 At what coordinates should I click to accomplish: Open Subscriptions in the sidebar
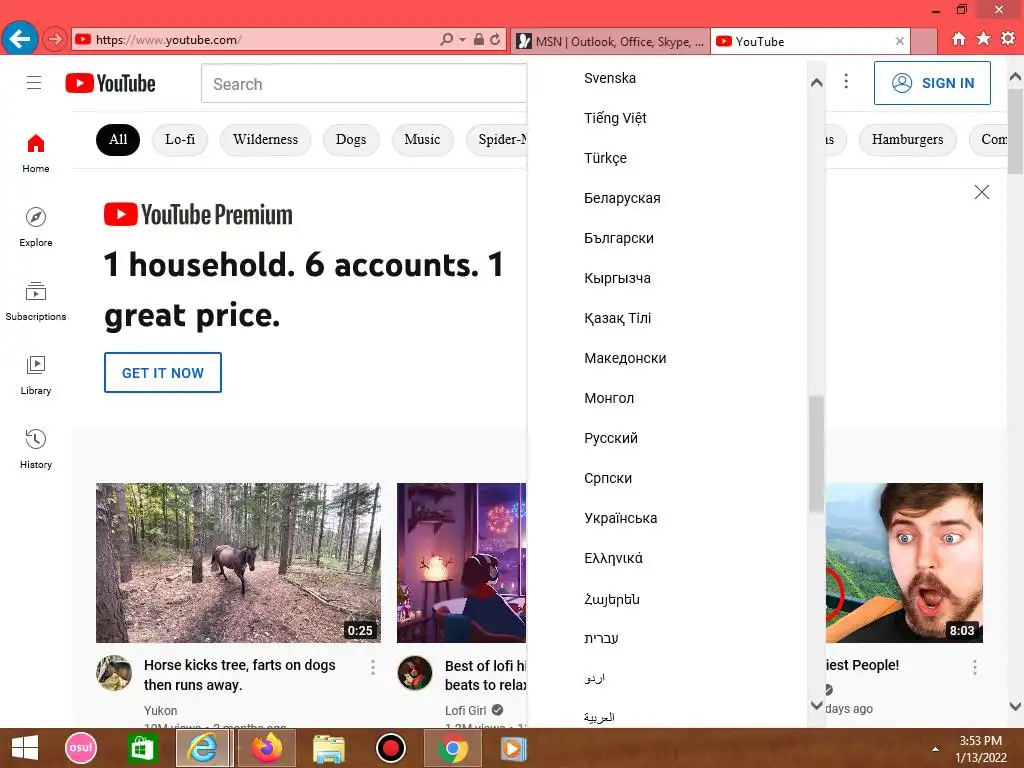pyautogui.click(x=36, y=301)
